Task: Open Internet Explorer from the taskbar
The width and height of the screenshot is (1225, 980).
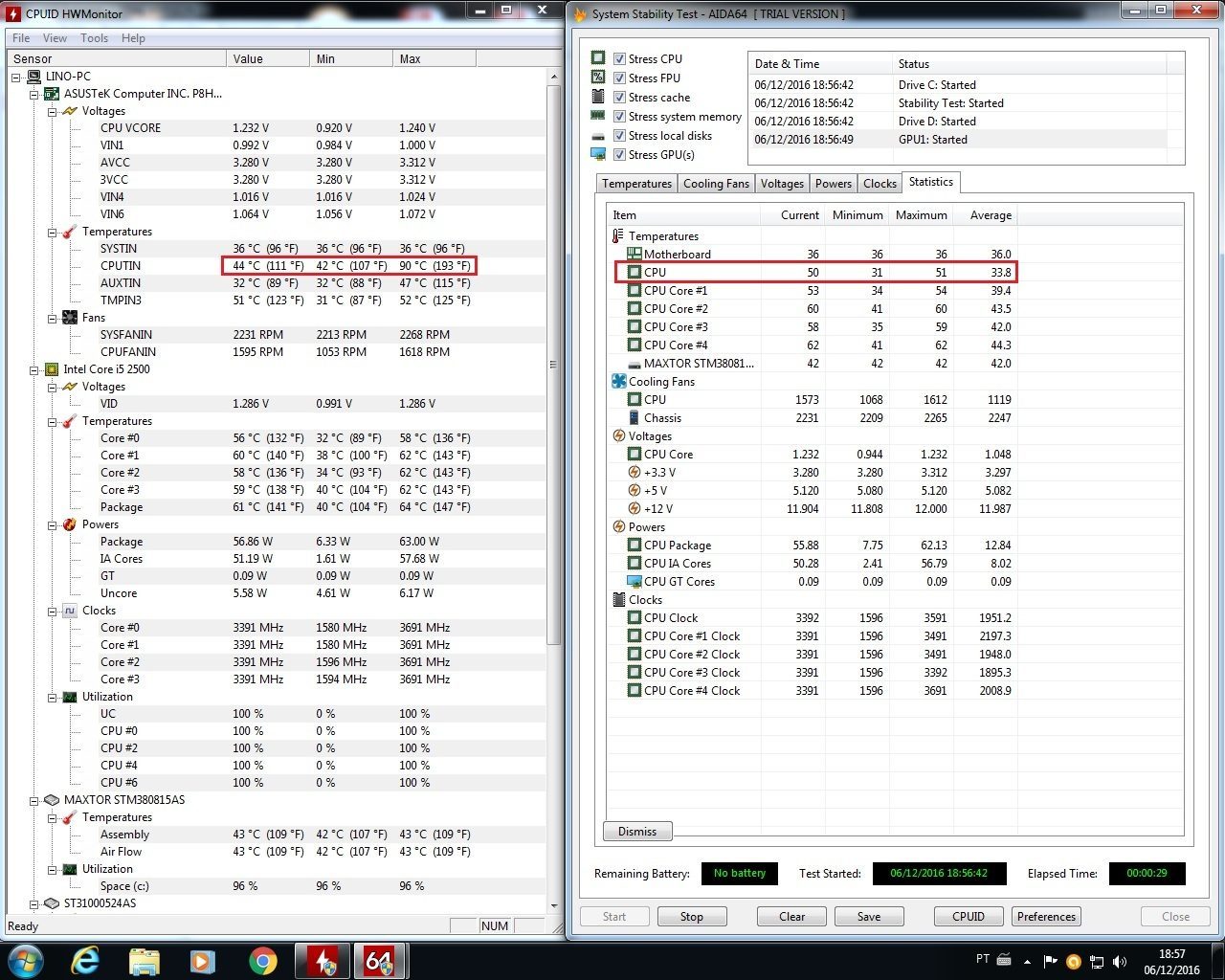Action: [85, 960]
